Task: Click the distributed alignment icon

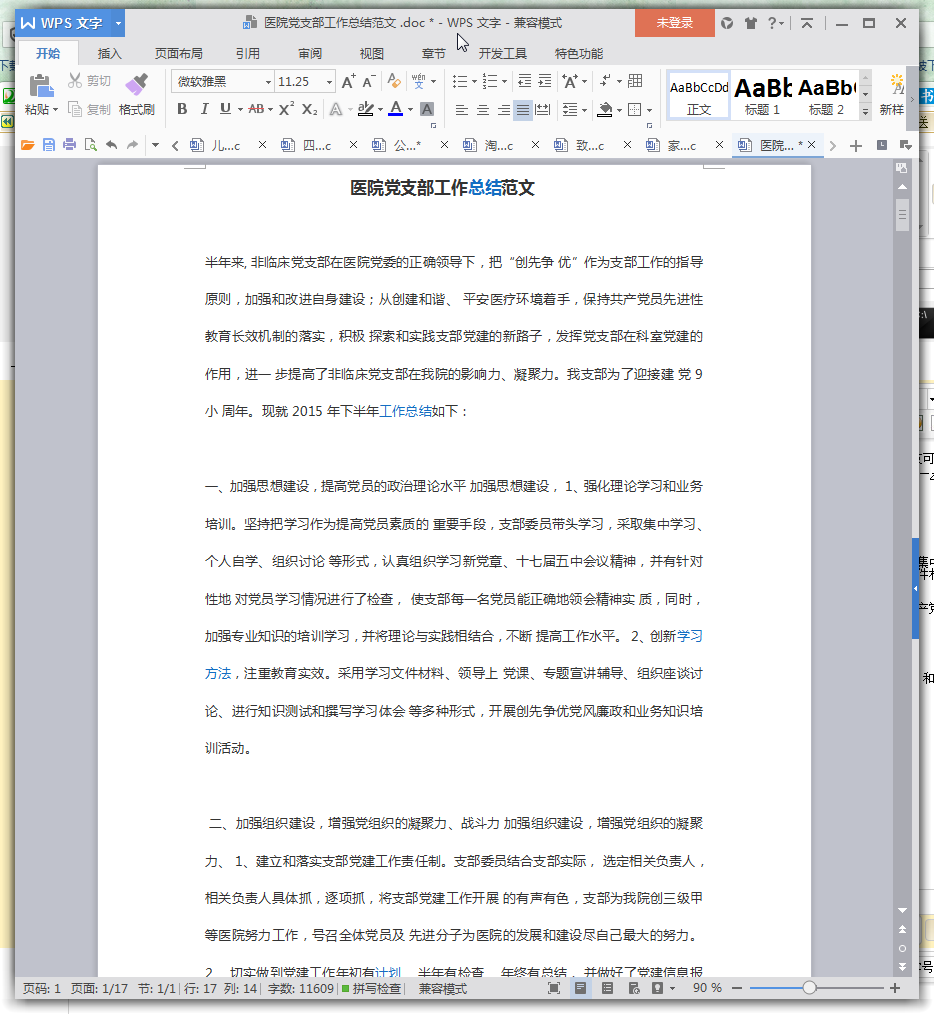Action: [x=543, y=110]
